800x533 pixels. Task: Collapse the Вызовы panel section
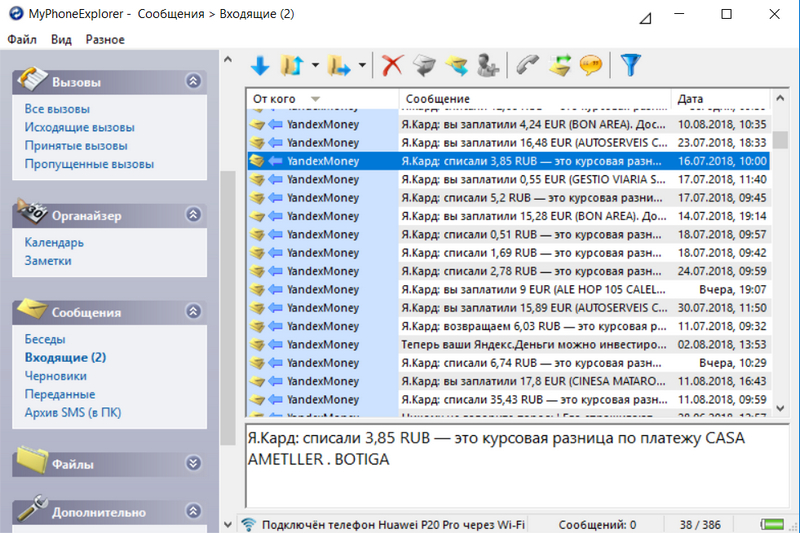click(193, 81)
